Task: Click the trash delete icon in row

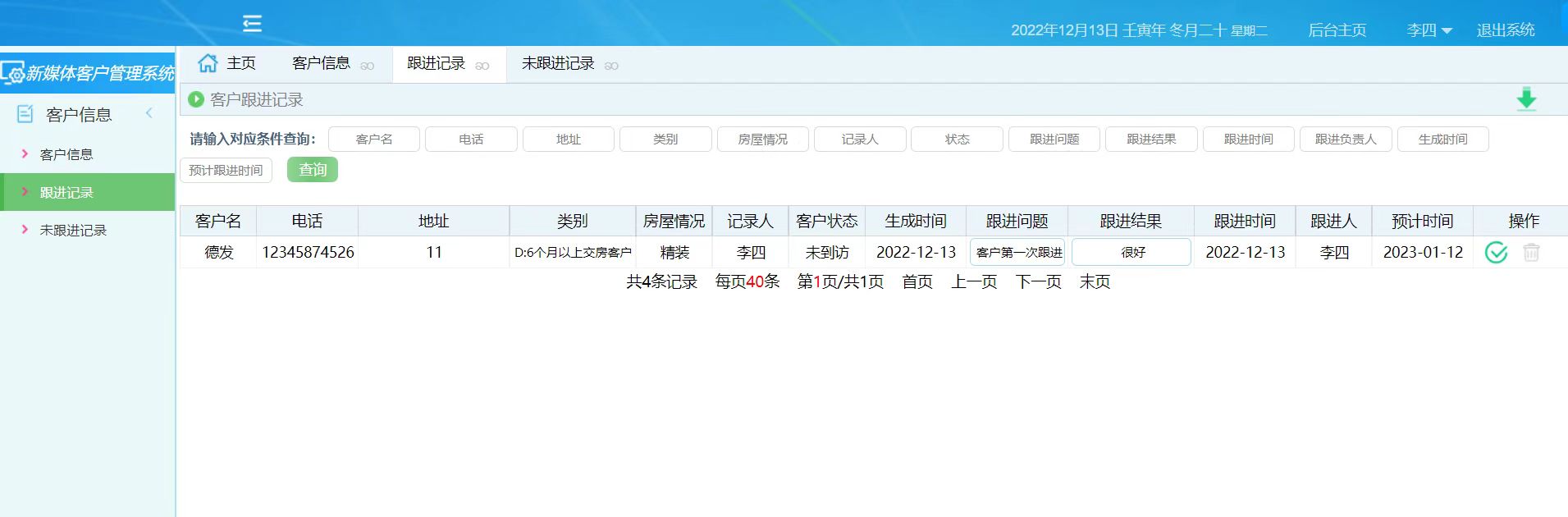Action: (1530, 253)
